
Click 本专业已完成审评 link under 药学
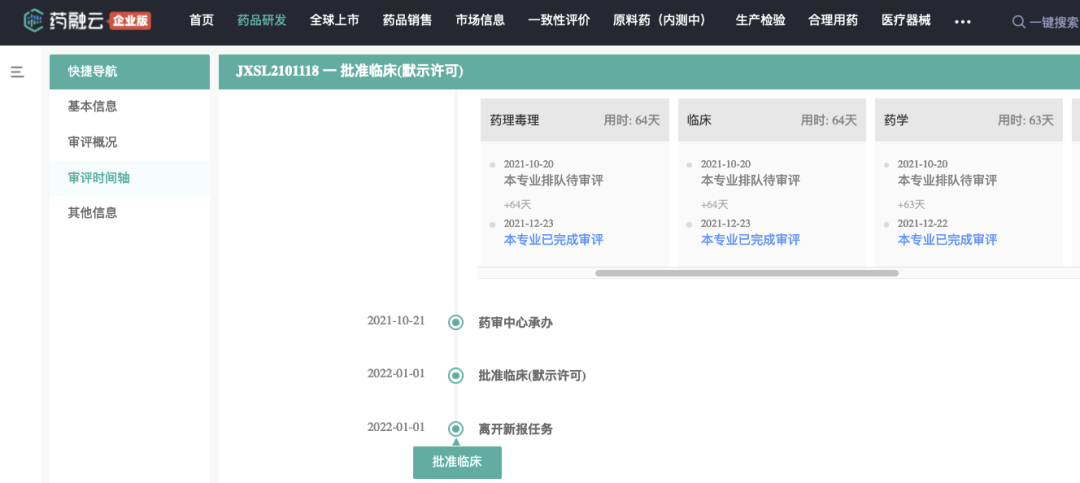click(947, 240)
